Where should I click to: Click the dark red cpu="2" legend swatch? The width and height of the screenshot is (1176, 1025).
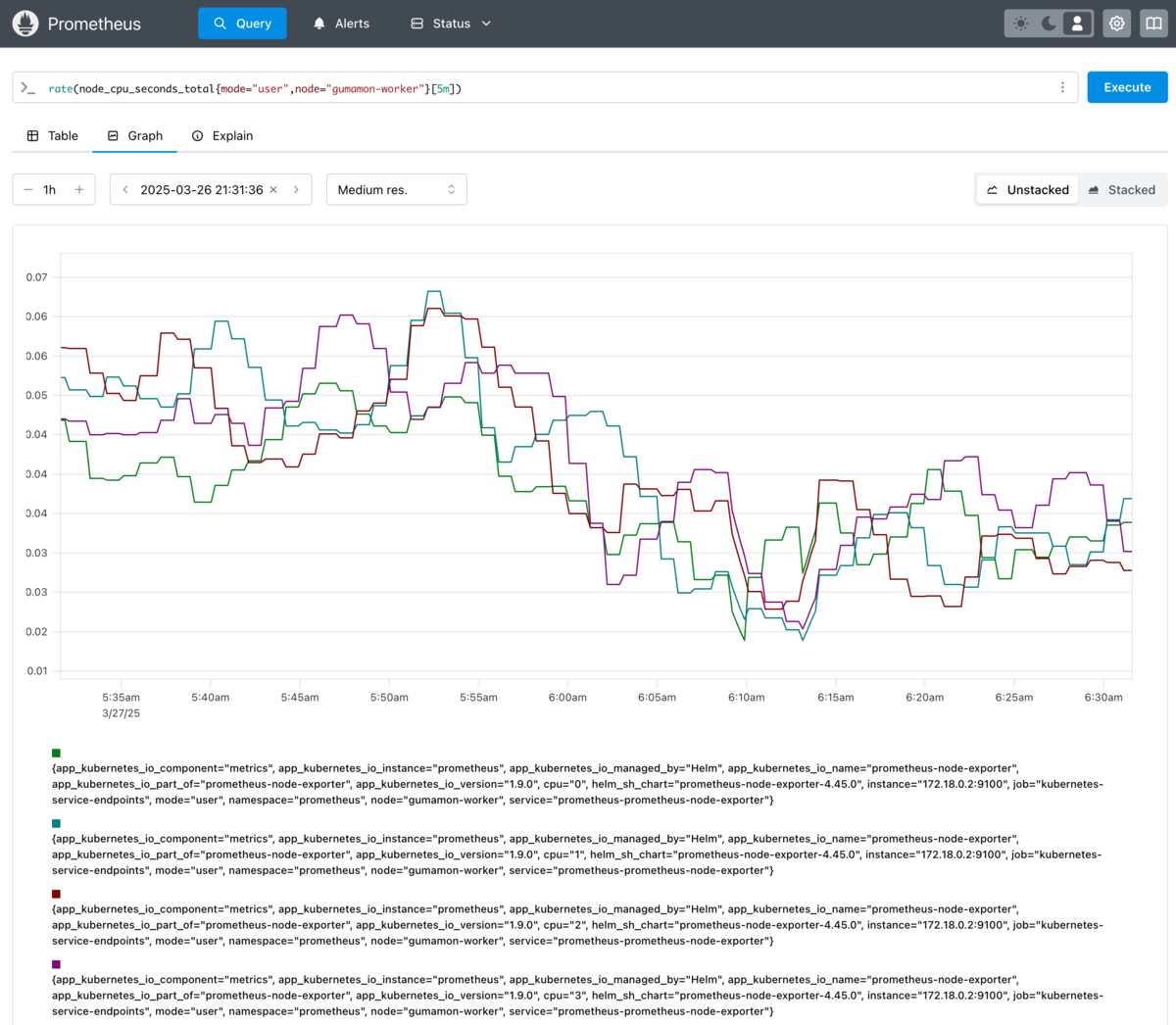tap(56, 894)
